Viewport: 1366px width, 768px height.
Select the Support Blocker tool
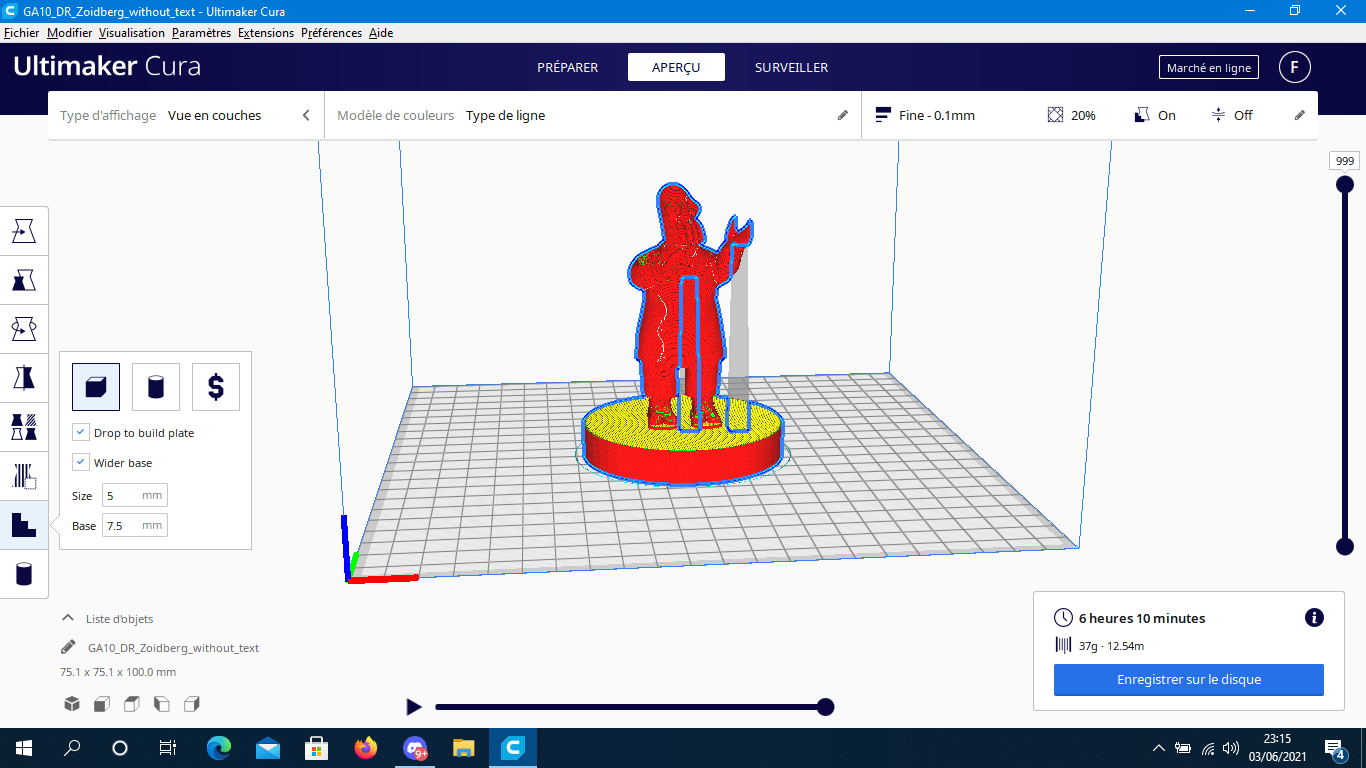[24, 475]
